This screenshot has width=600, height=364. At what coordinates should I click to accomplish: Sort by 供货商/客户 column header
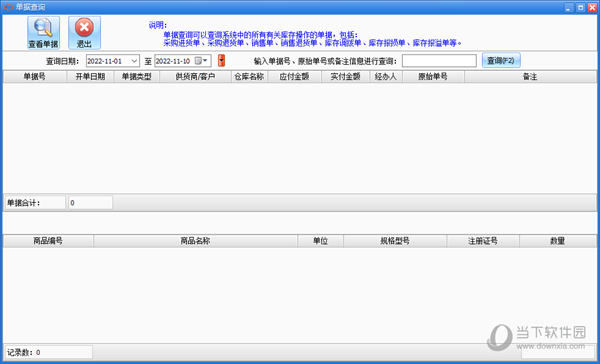195,77
